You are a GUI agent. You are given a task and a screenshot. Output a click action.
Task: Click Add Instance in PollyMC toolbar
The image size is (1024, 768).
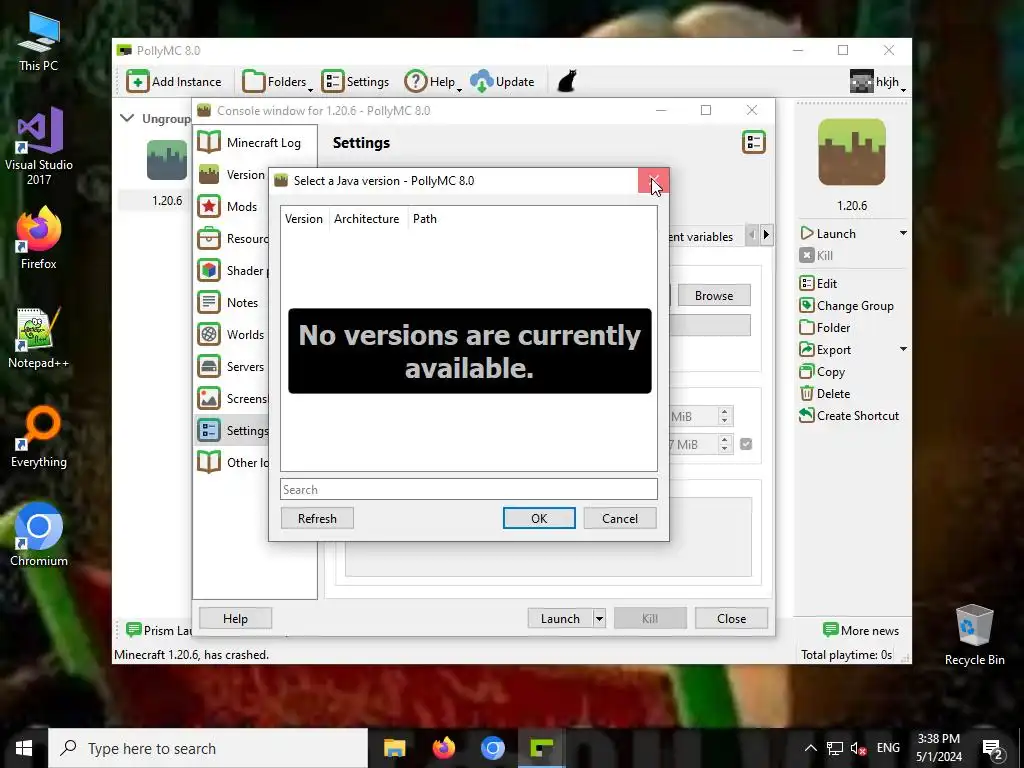[x=174, y=82]
